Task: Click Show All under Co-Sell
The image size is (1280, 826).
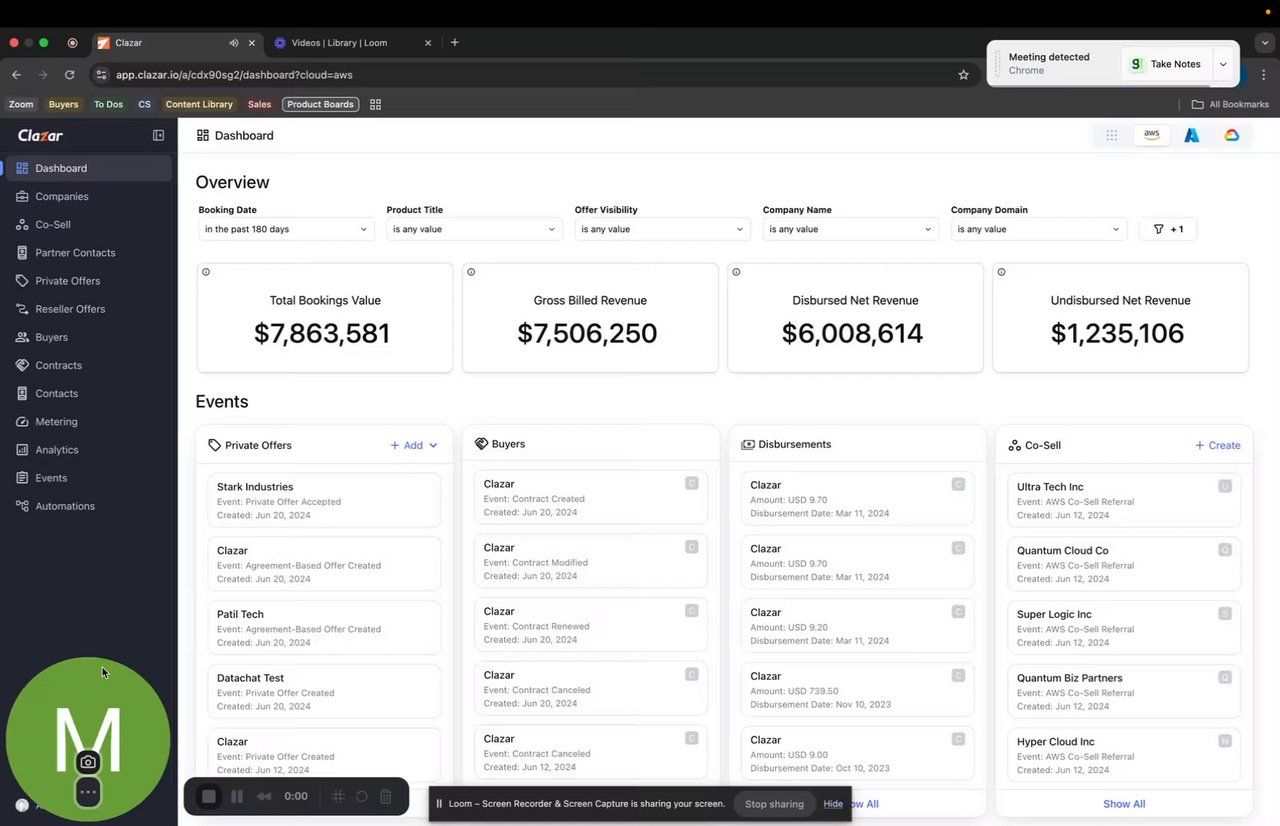Action: [x=1124, y=804]
